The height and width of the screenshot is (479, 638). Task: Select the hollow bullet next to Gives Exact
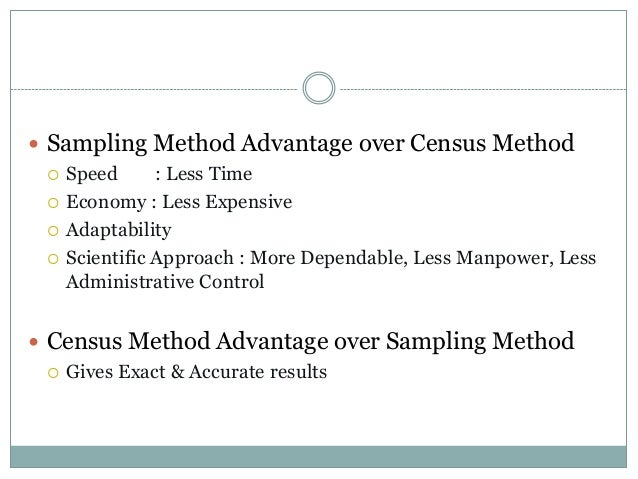(x=53, y=372)
